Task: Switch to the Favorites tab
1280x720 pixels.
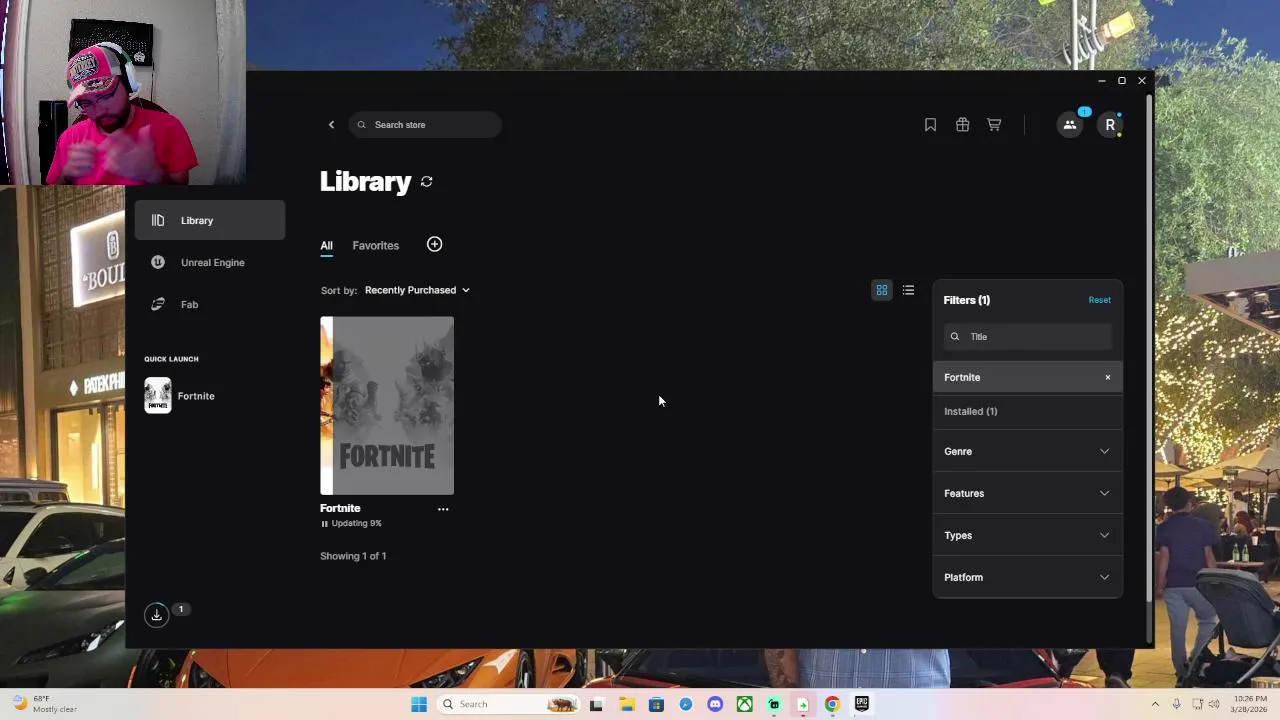Action: pos(375,245)
